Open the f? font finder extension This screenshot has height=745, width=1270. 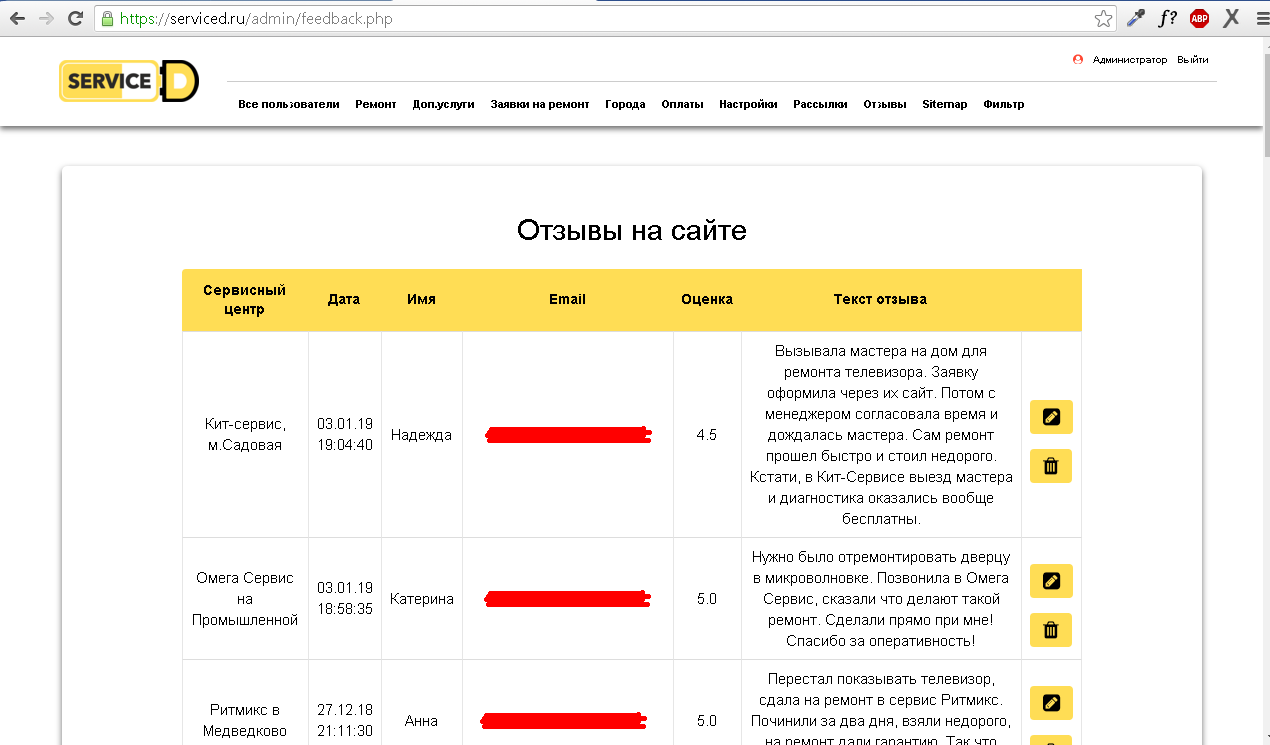pos(1167,18)
